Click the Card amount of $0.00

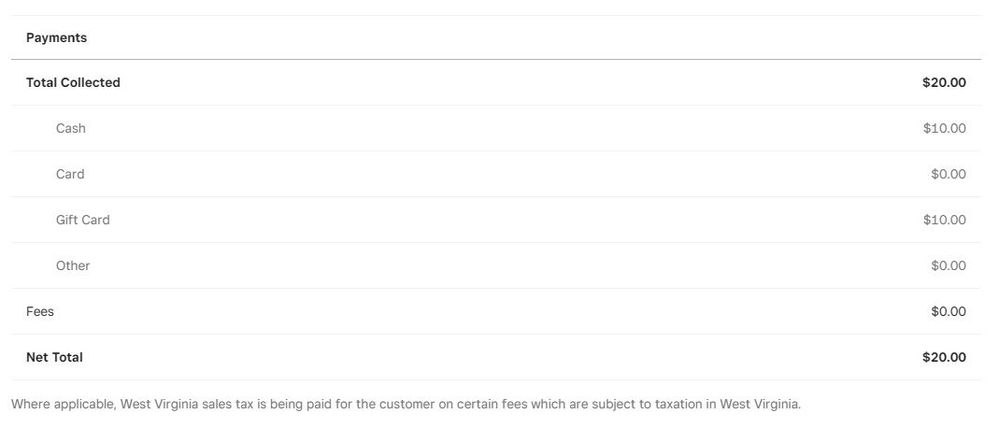pyautogui.click(x=948, y=174)
